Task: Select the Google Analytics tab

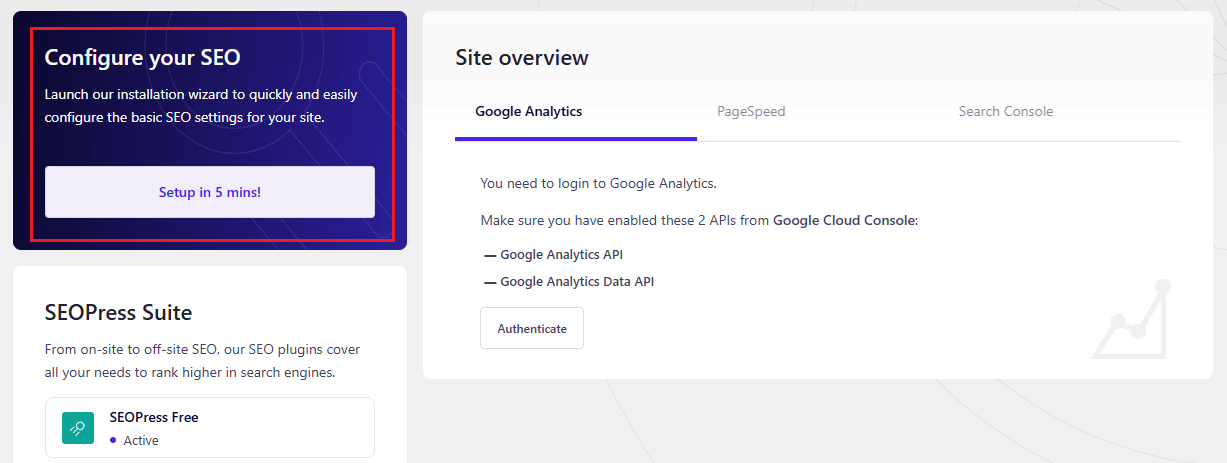Action: click(528, 112)
